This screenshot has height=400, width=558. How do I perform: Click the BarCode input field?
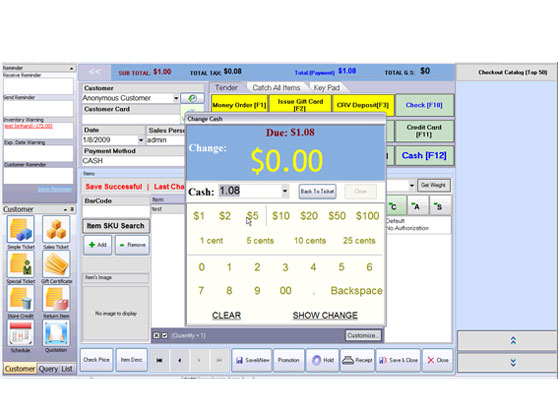(116, 212)
